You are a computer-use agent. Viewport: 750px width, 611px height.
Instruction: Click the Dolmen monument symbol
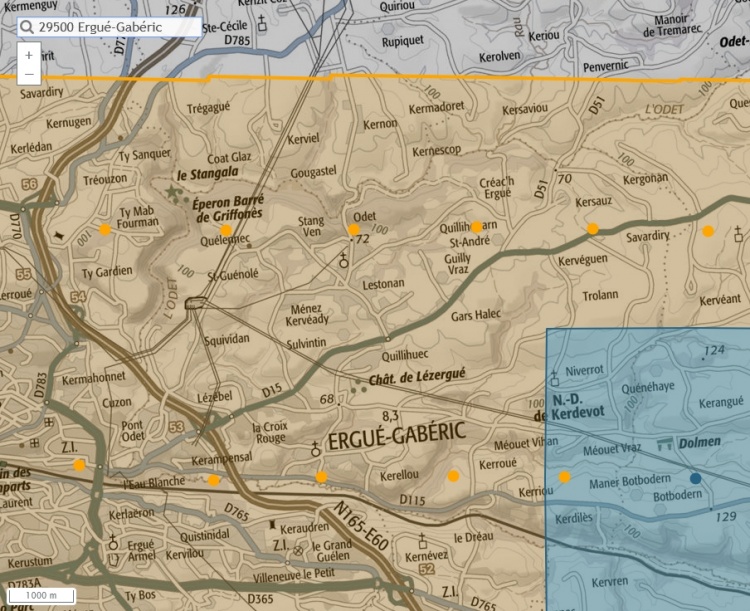[x=661, y=443]
